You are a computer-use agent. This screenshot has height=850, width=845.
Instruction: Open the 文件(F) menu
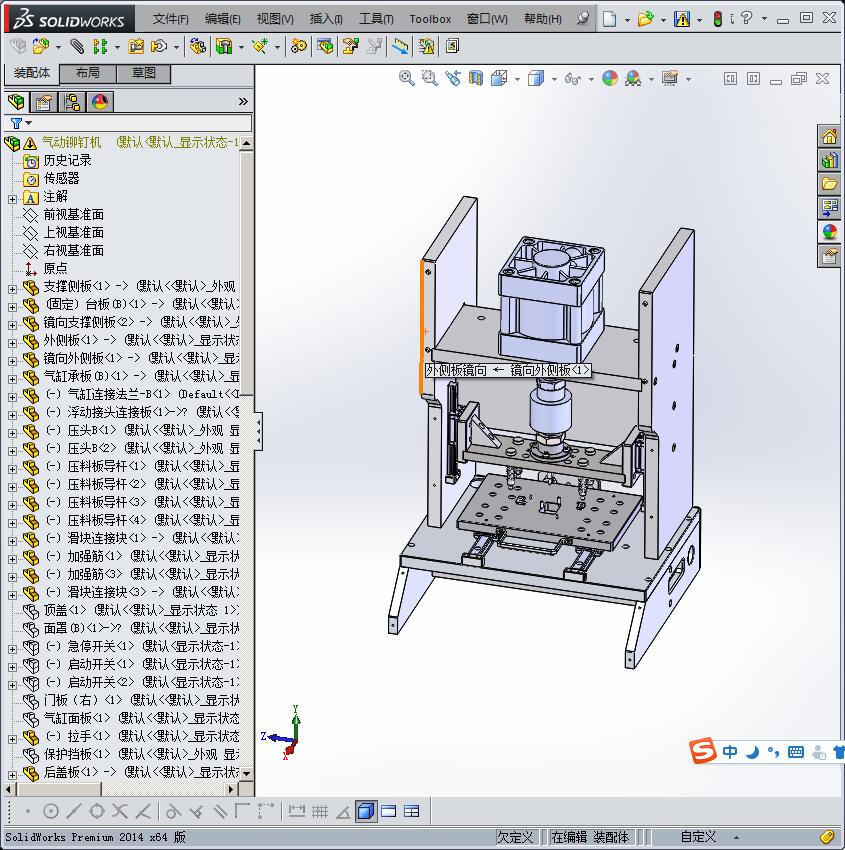pyautogui.click(x=170, y=19)
